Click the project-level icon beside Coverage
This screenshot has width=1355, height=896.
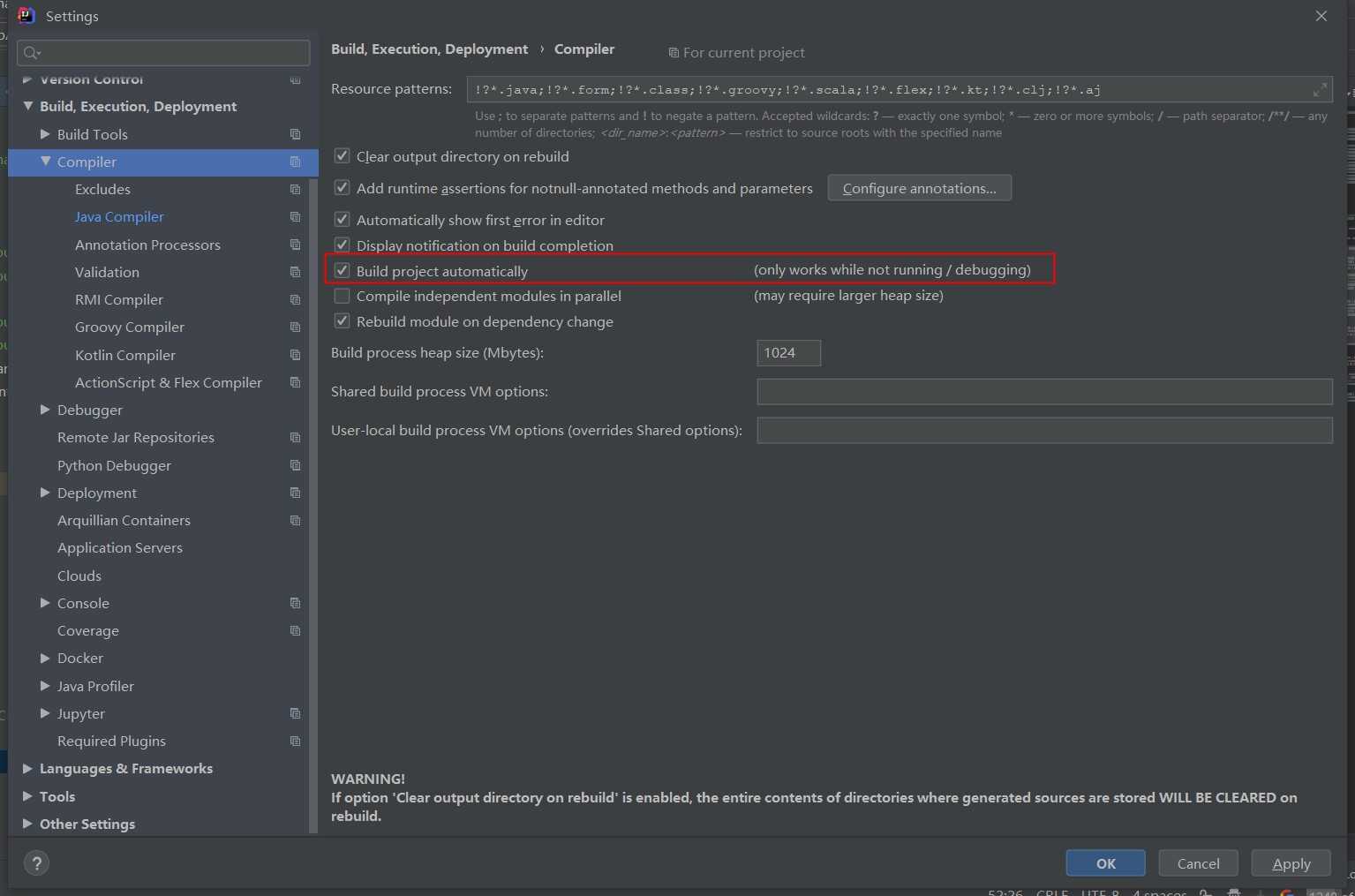click(x=296, y=630)
